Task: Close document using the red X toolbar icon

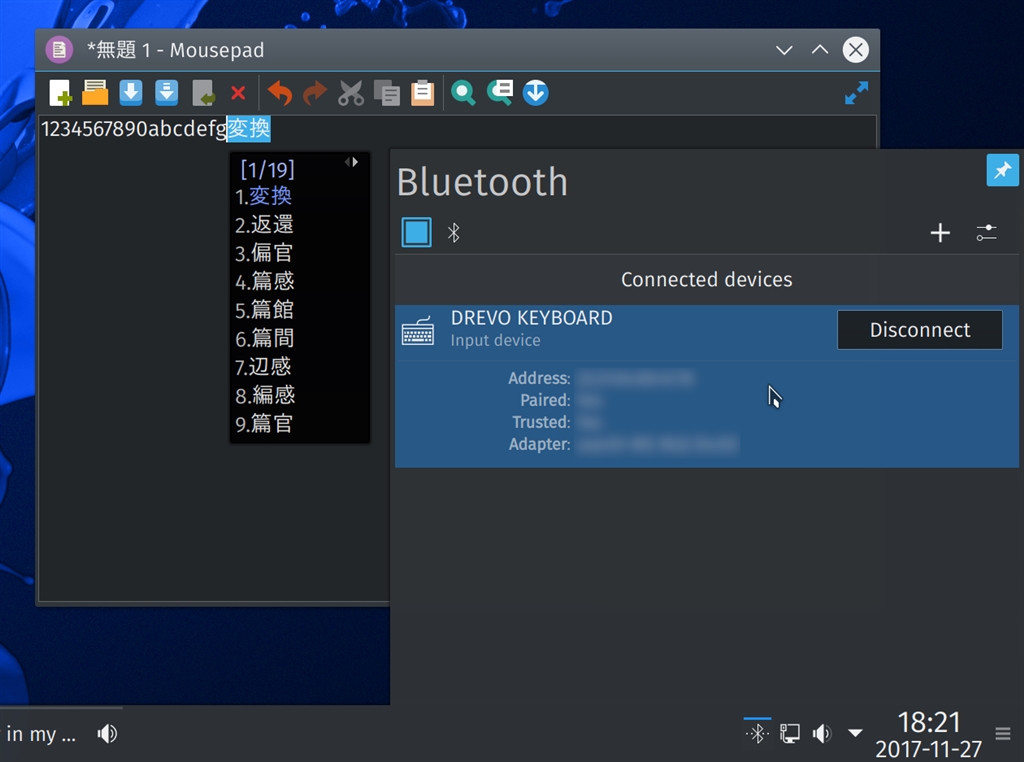Action: click(238, 93)
